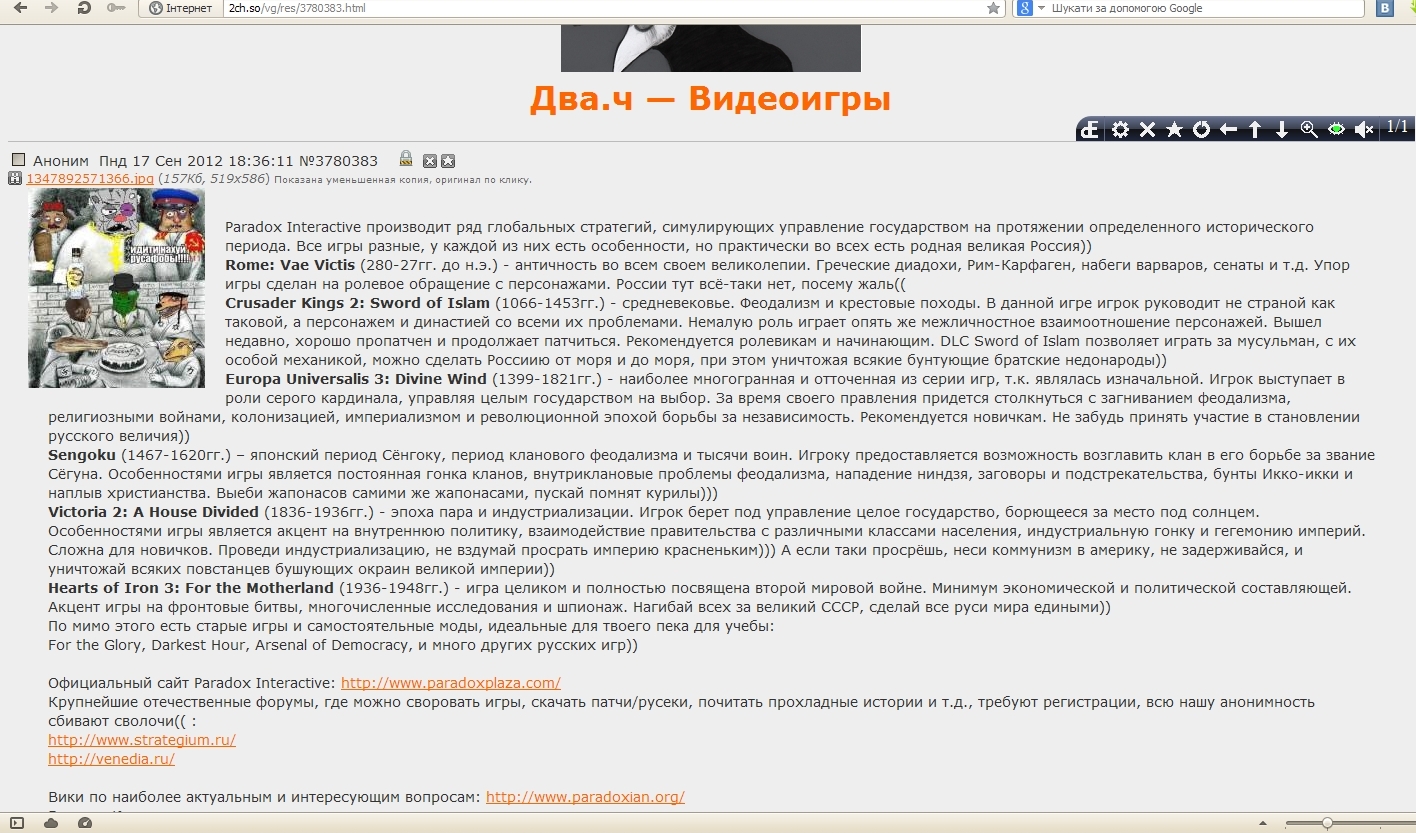Image resolution: width=1416 pixels, height=833 pixels.
Task: Adjust the page zoom slider
Action: coord(1326,823)
